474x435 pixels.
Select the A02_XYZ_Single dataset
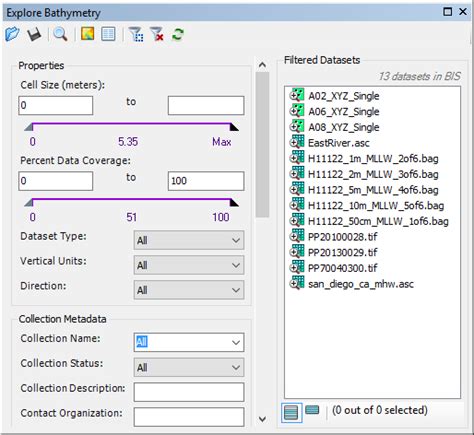(x=343, y=96)
